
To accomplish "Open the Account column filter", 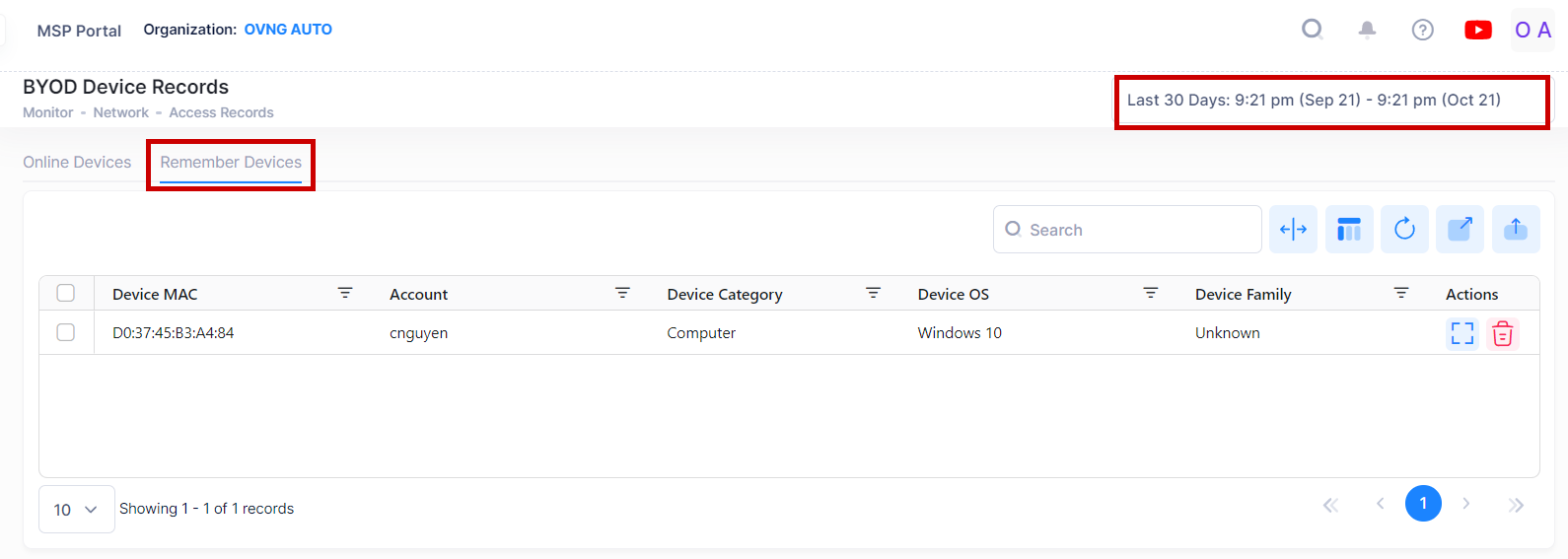I will [x=622, y=293].
